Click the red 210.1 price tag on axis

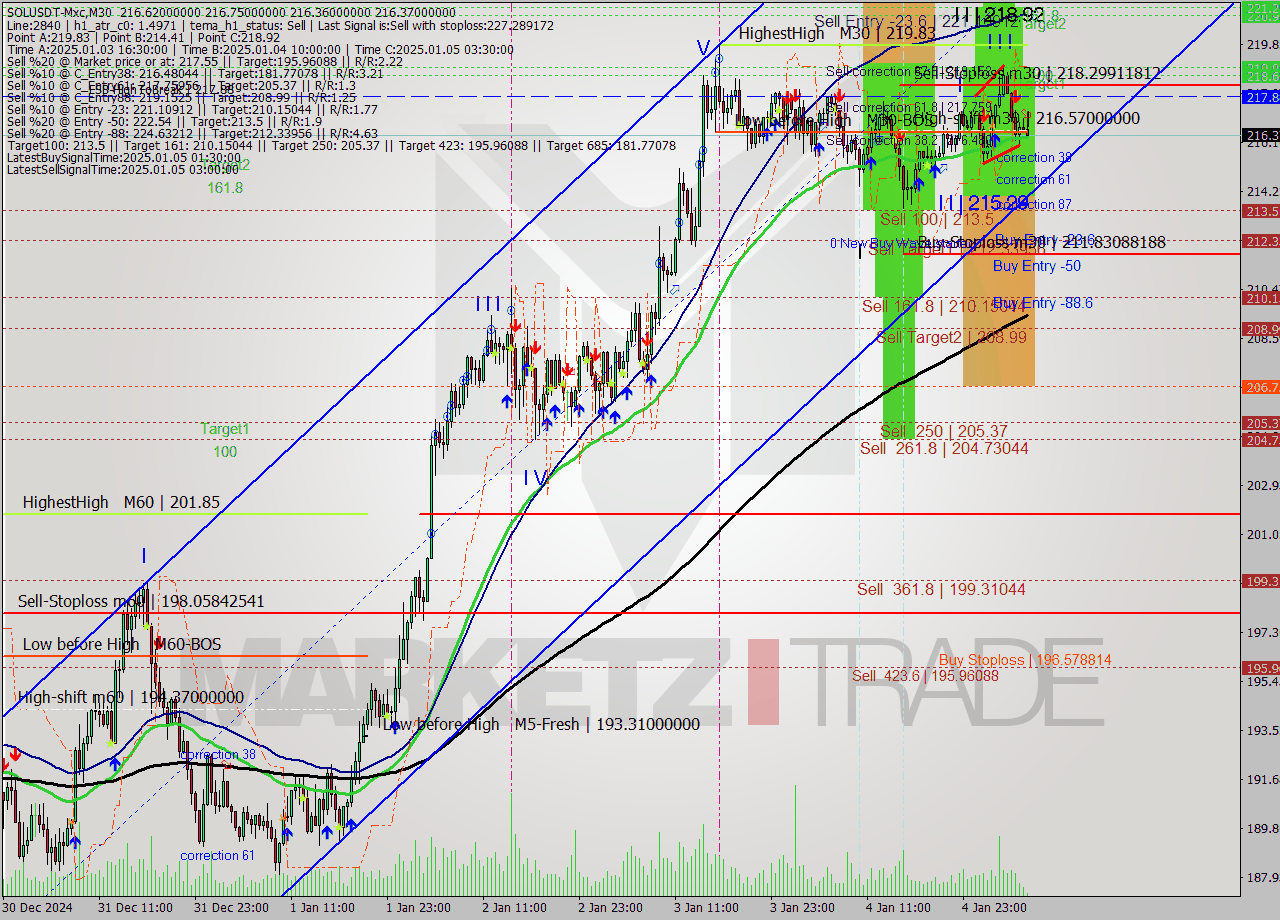(x=1260, y=298)
